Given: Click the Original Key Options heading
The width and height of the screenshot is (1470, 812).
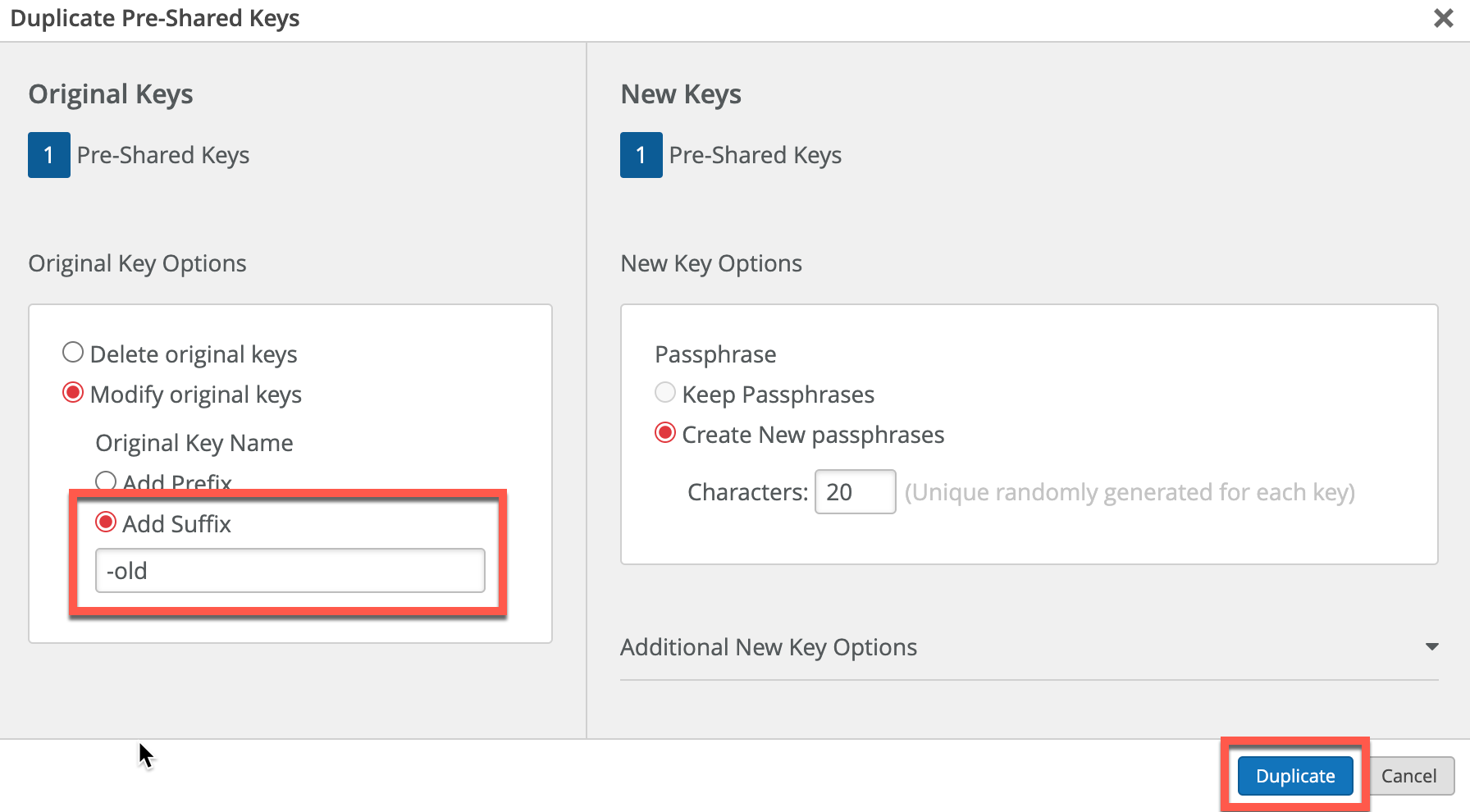Looking at the screenshot, I should (x=137, y=263).
